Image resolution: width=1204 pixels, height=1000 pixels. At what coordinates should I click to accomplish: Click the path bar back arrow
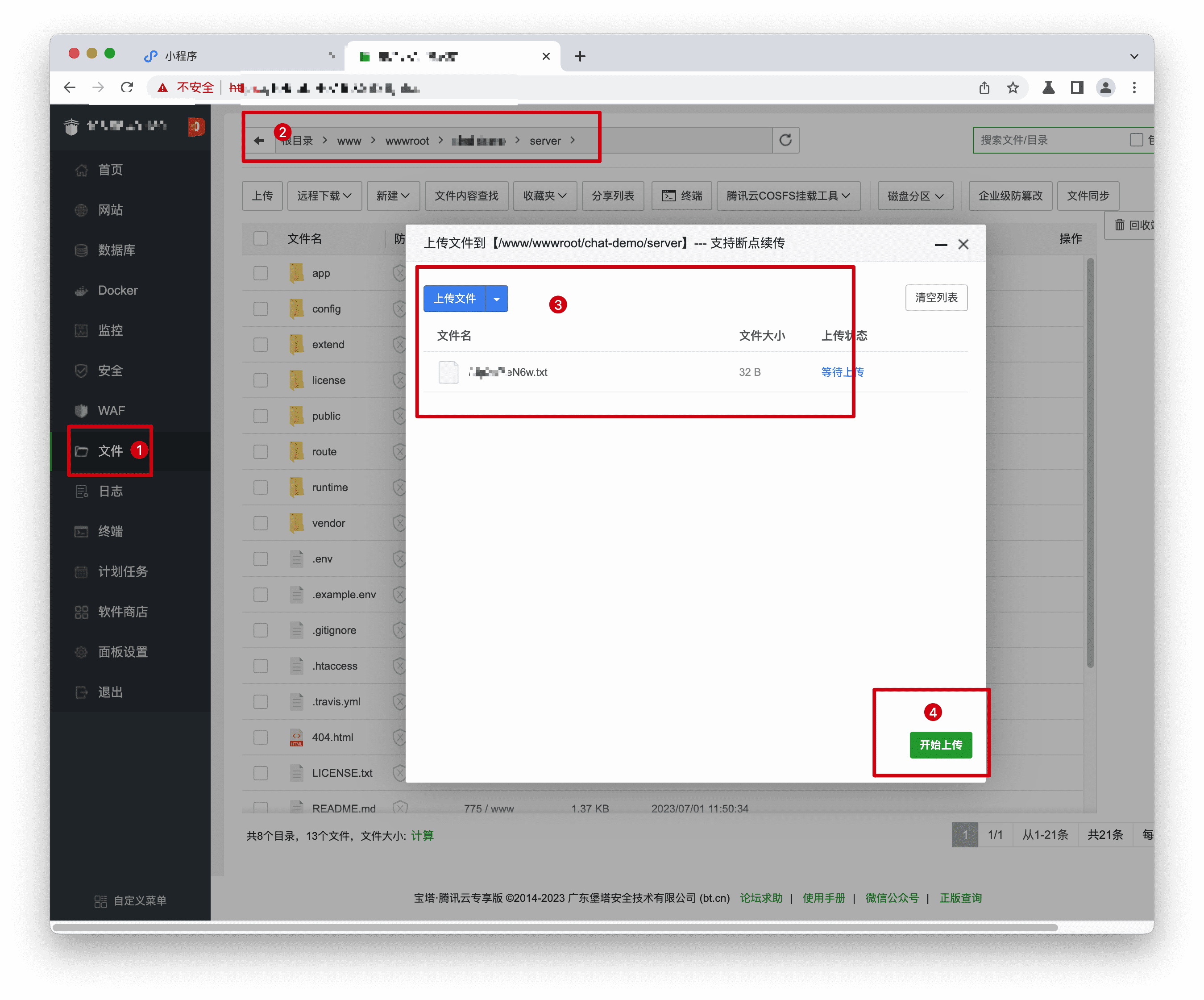coord(259,141)
